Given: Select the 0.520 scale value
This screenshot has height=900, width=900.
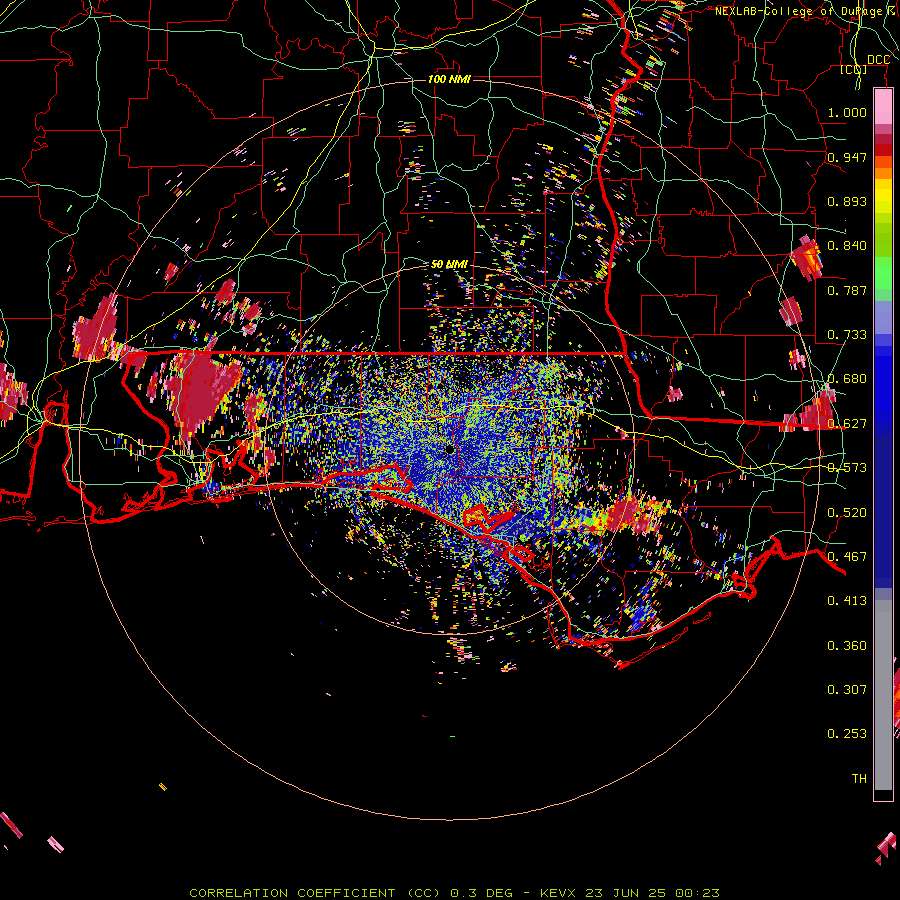Looking at the screenshot, I should 847,513.
